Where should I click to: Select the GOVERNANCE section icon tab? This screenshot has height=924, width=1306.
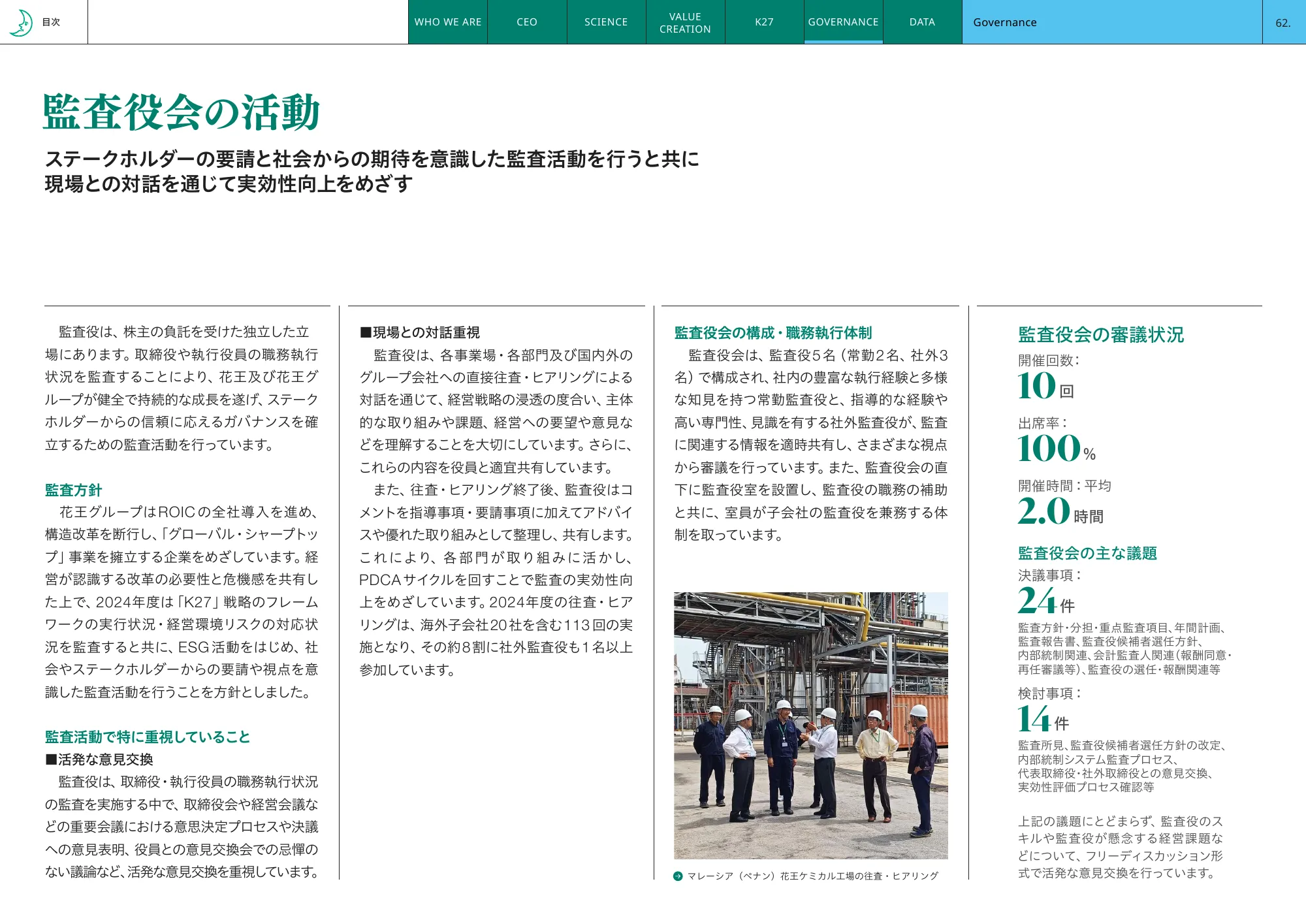(843, 22)
